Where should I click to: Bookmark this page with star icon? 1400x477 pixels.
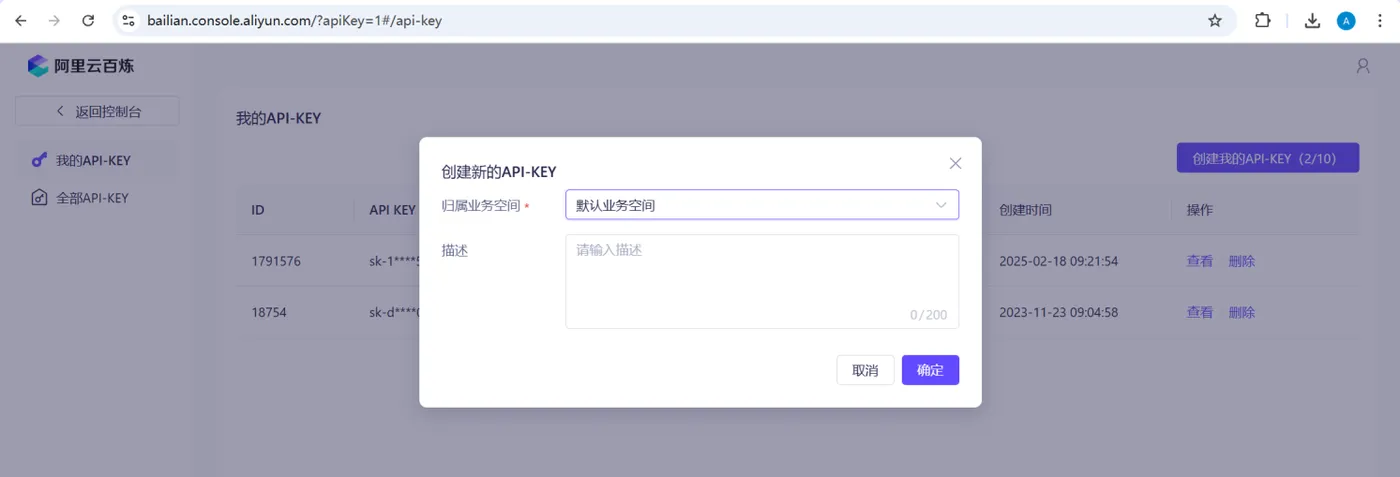tap(1215, 20)
